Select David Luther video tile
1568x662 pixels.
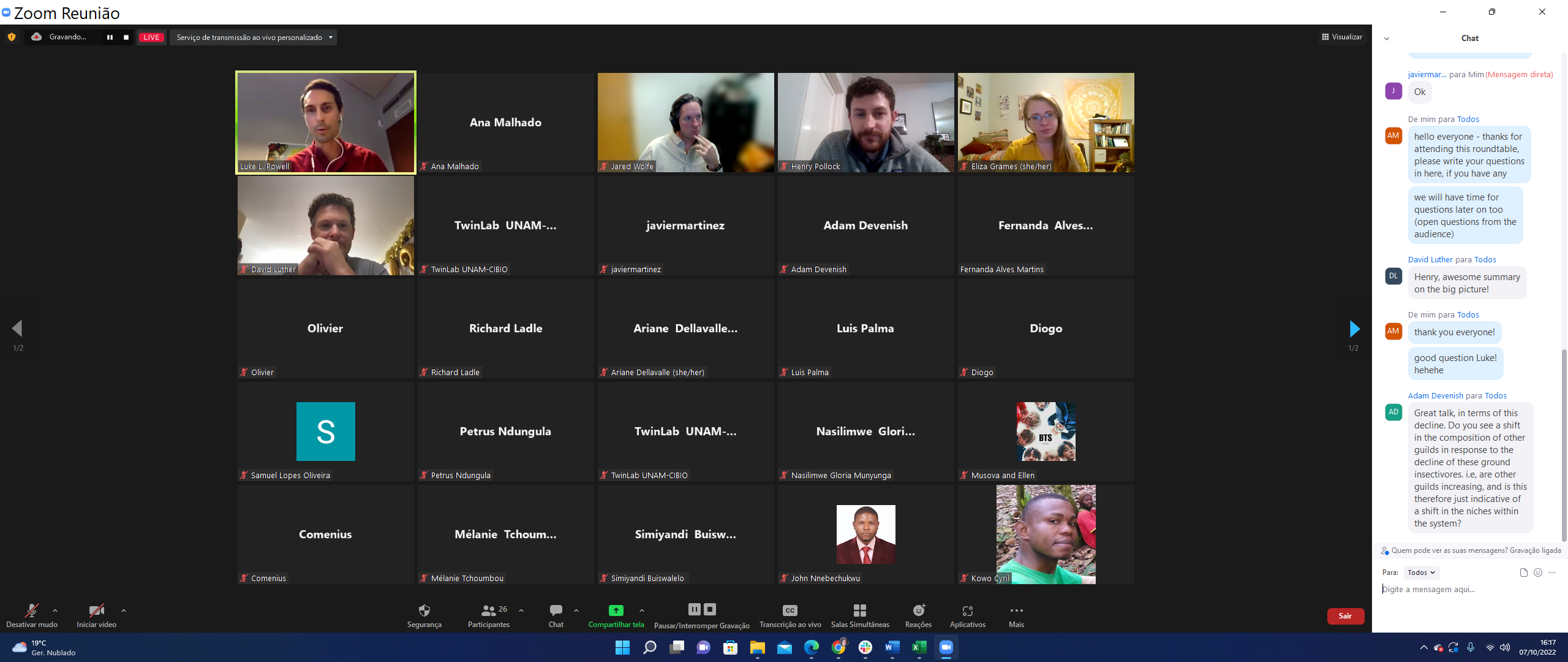click(326, 226)
